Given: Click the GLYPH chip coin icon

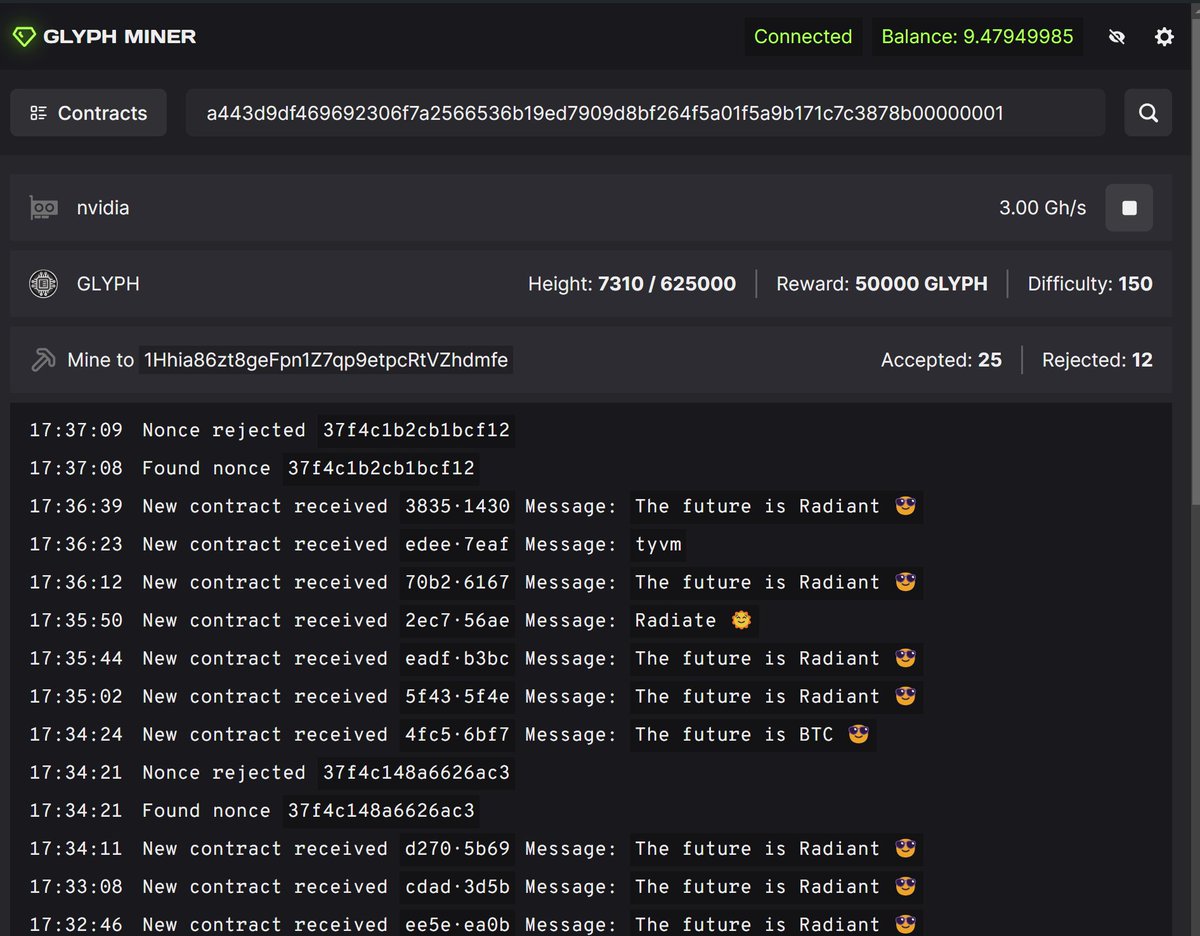Looking at the screenshot, I should (x=43, y=283).
